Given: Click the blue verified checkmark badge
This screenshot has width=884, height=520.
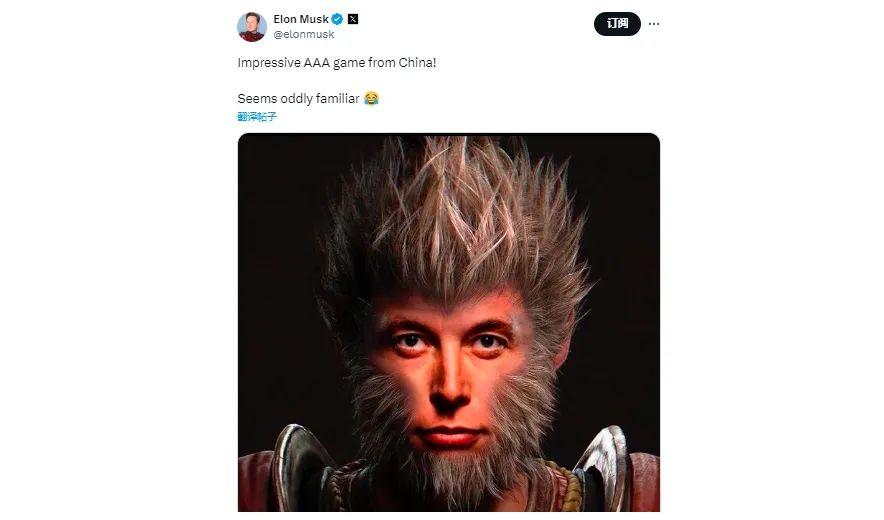Looking at the screenshot, I should tap(338, 19).
